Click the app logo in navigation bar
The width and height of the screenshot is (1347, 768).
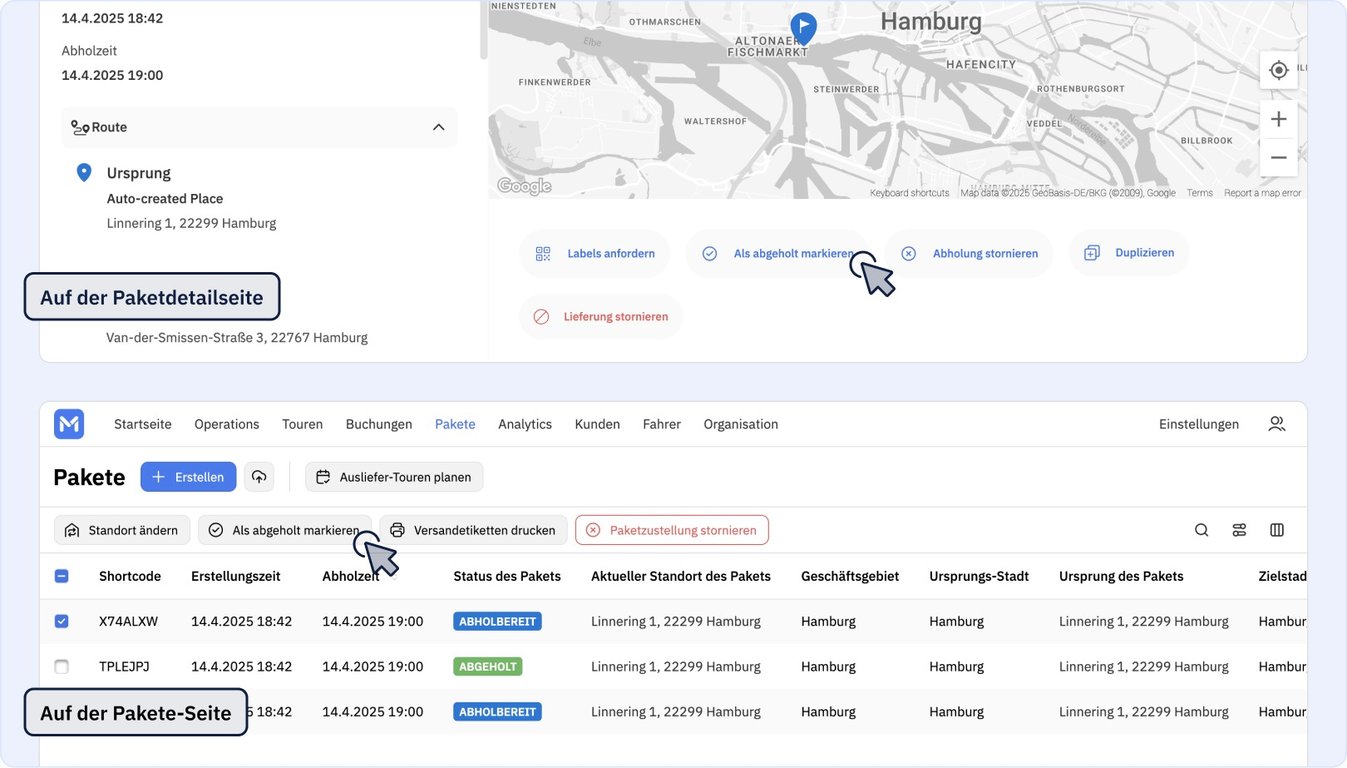point(69,424)
